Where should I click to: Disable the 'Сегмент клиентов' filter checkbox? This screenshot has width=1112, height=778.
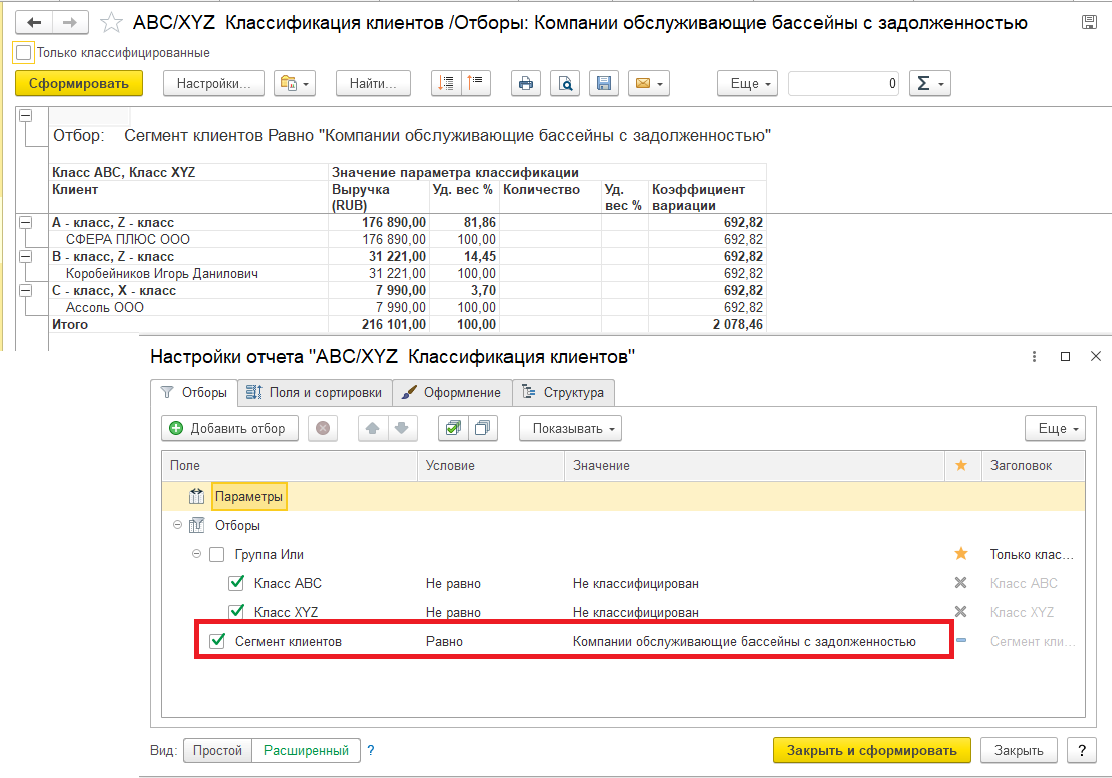[x=217, y=641]
